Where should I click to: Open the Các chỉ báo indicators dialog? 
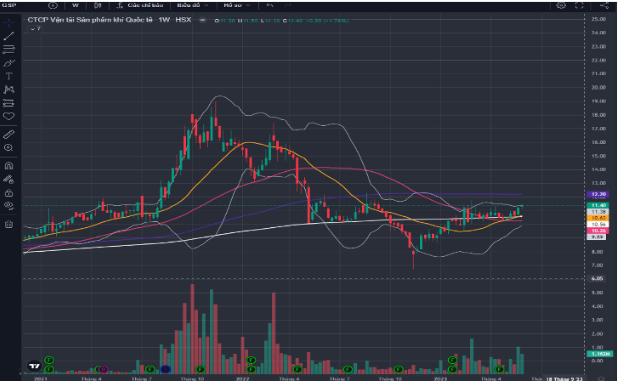click(141, 5)
